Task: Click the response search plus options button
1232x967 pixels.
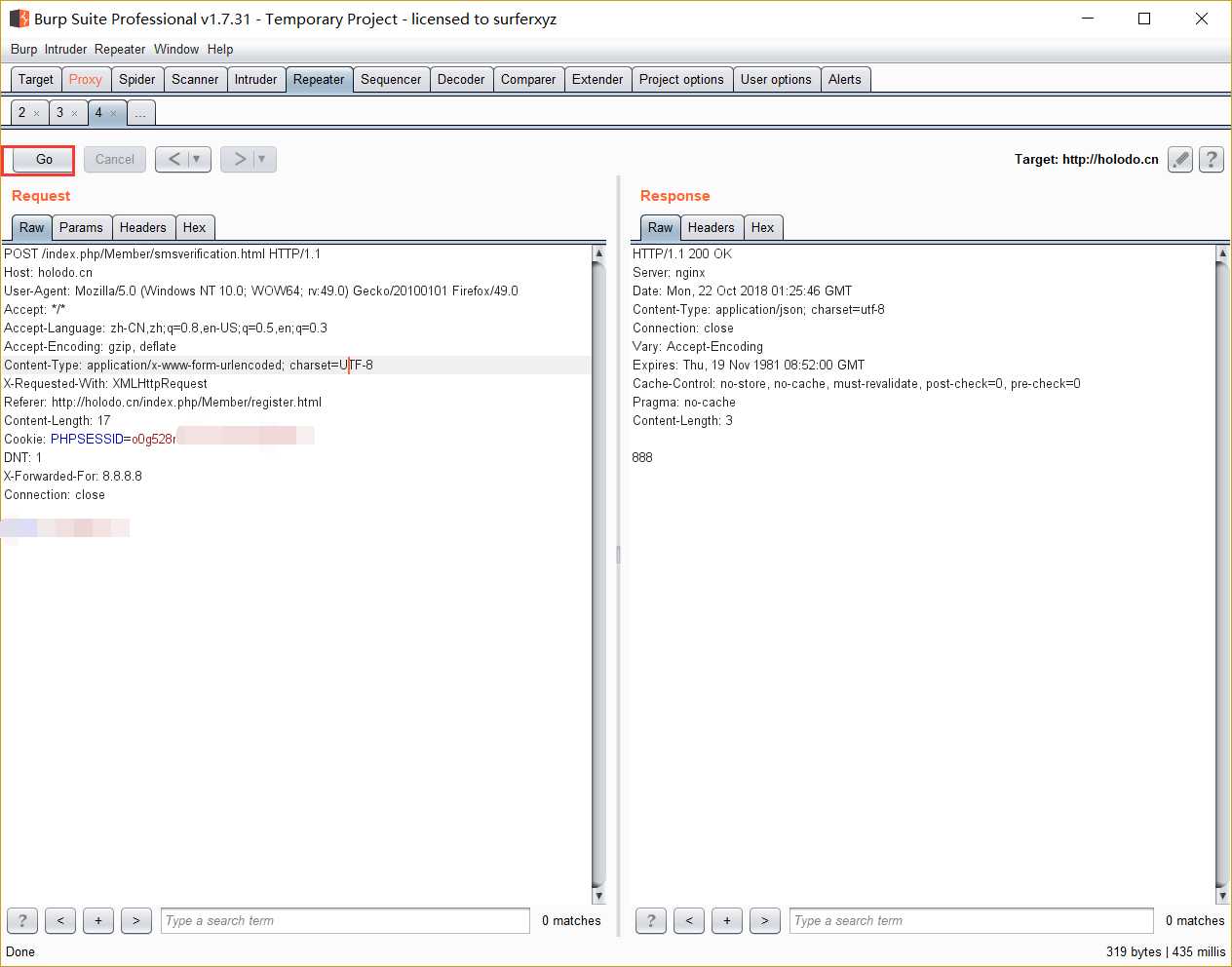Action: tap(727, 920)
